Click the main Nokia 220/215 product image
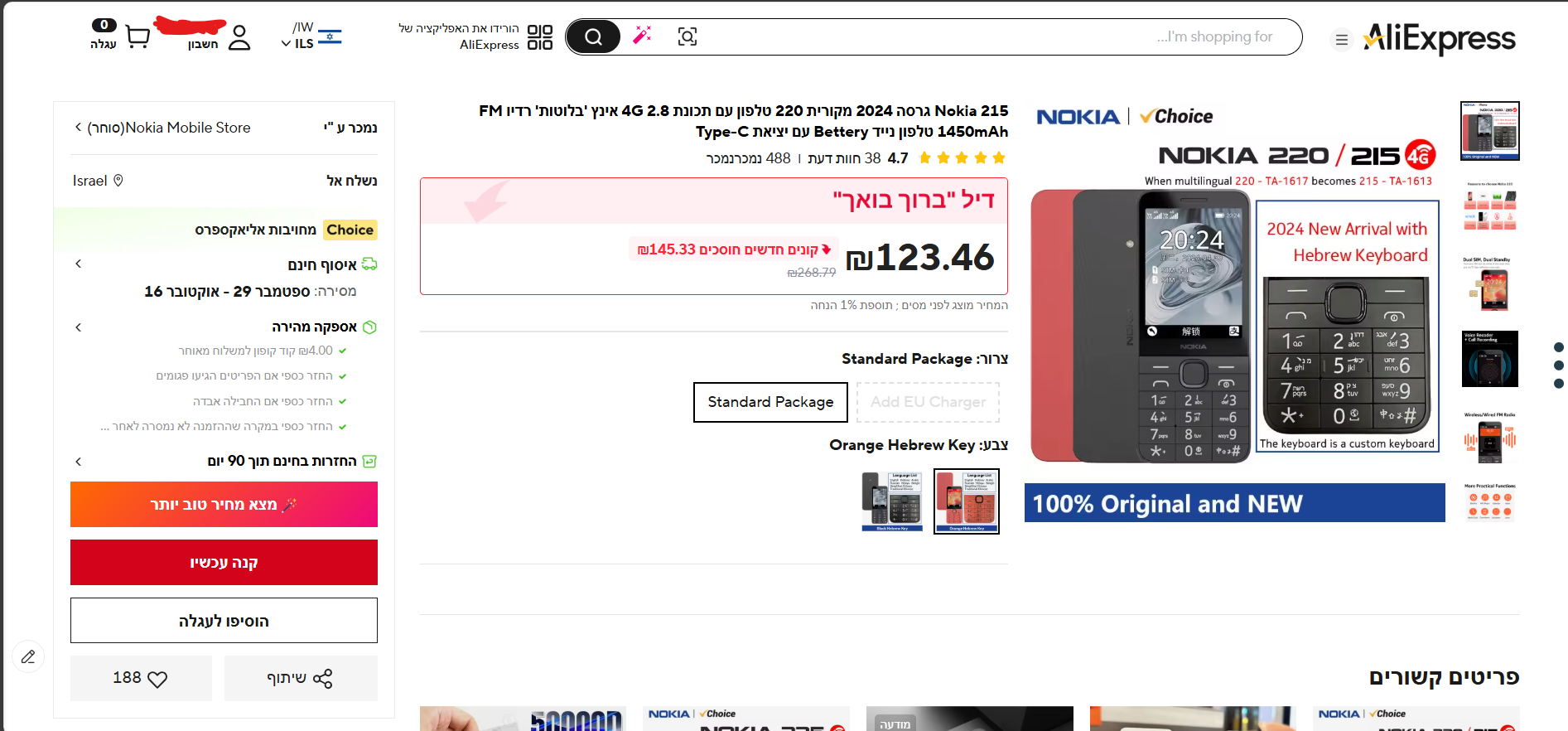The width and height of the screenshot is (1568, 731). (x=1235, y=312)
